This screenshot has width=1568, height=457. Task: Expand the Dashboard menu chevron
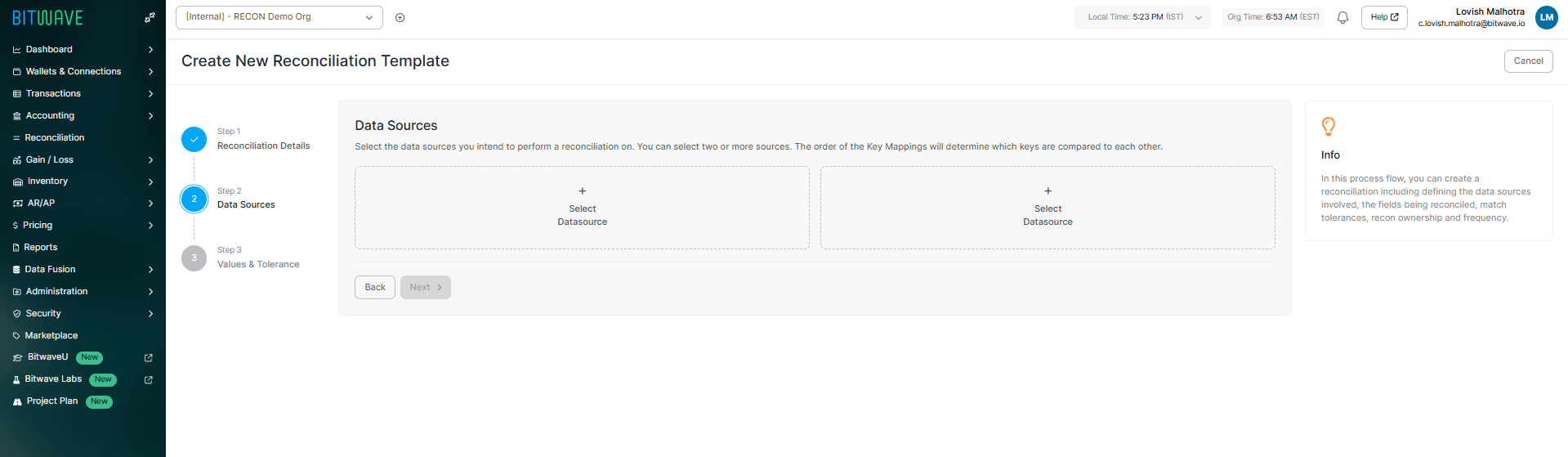tap(151, 50)
